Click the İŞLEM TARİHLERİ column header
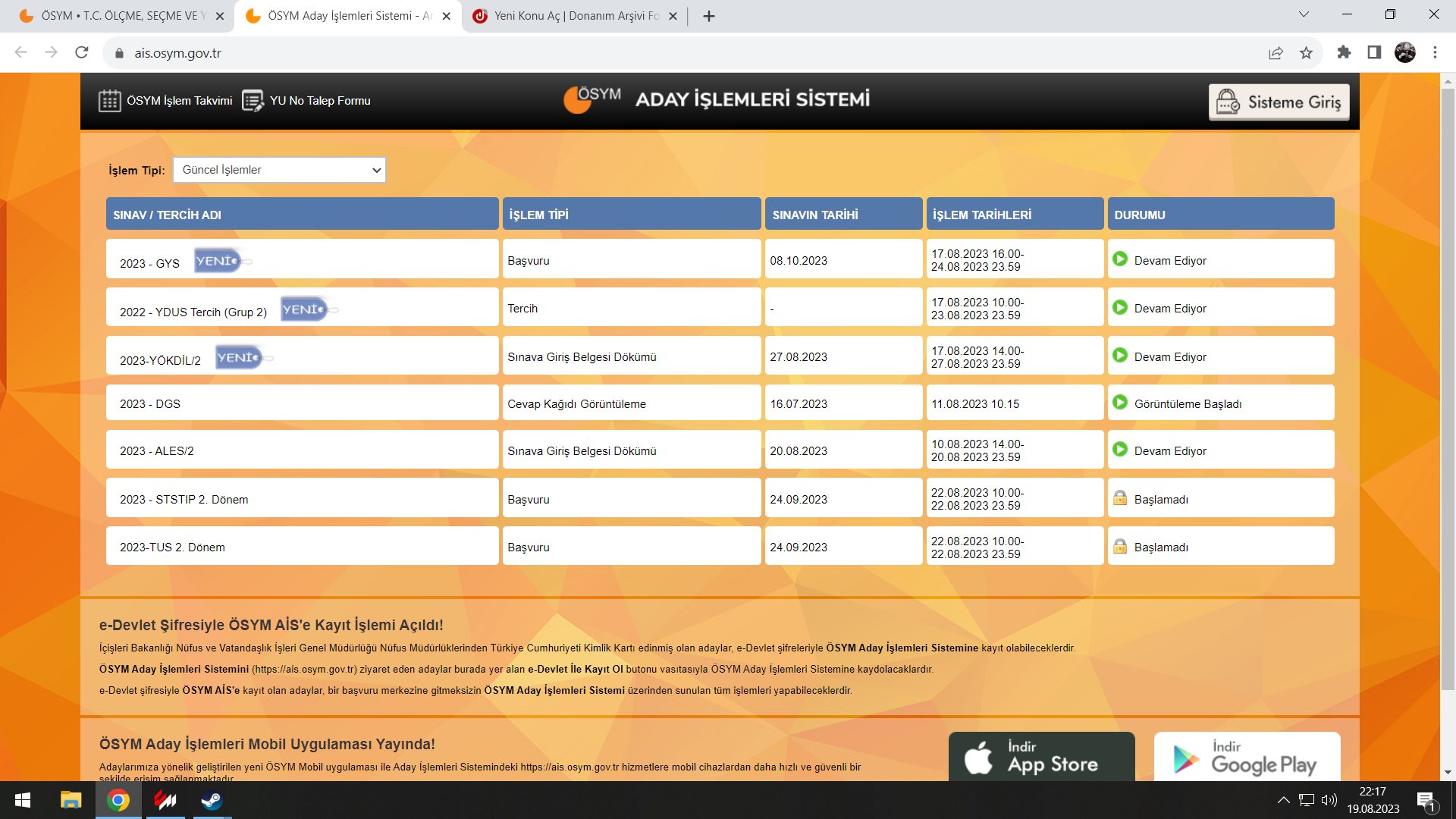Image resolution: width=1456 pixels, height=819 pixels. [1015, 215]
